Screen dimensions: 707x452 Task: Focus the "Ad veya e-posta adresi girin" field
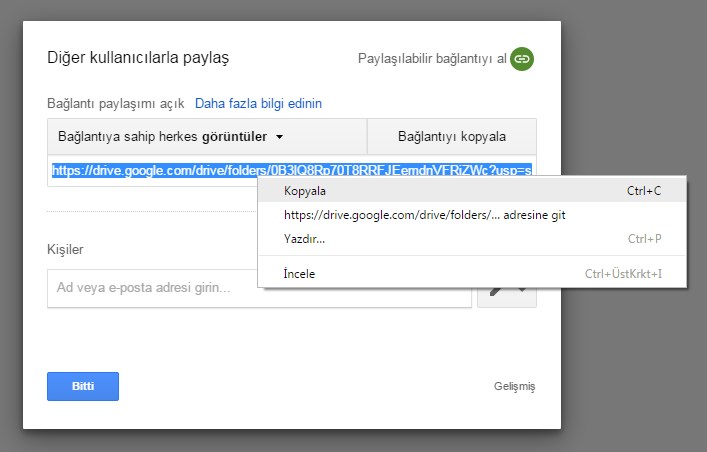(x=150, y=288)
